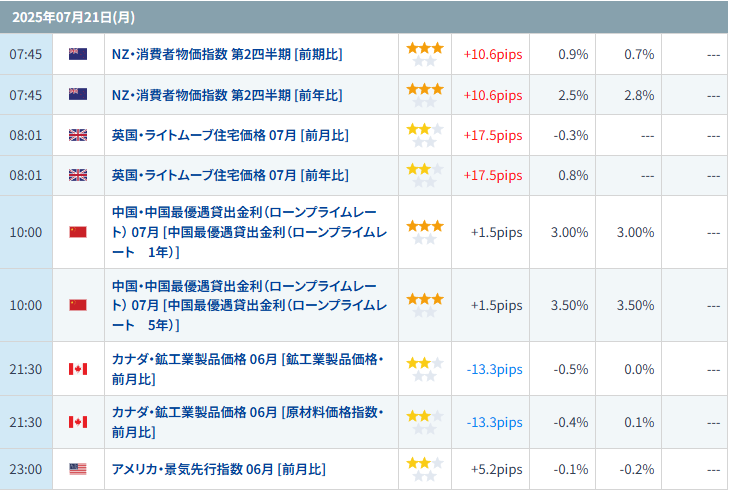Open NZ消費者物価指数 第2四半期 [前期比] link
The image size is (732, 493).
(x=227, y=54)
